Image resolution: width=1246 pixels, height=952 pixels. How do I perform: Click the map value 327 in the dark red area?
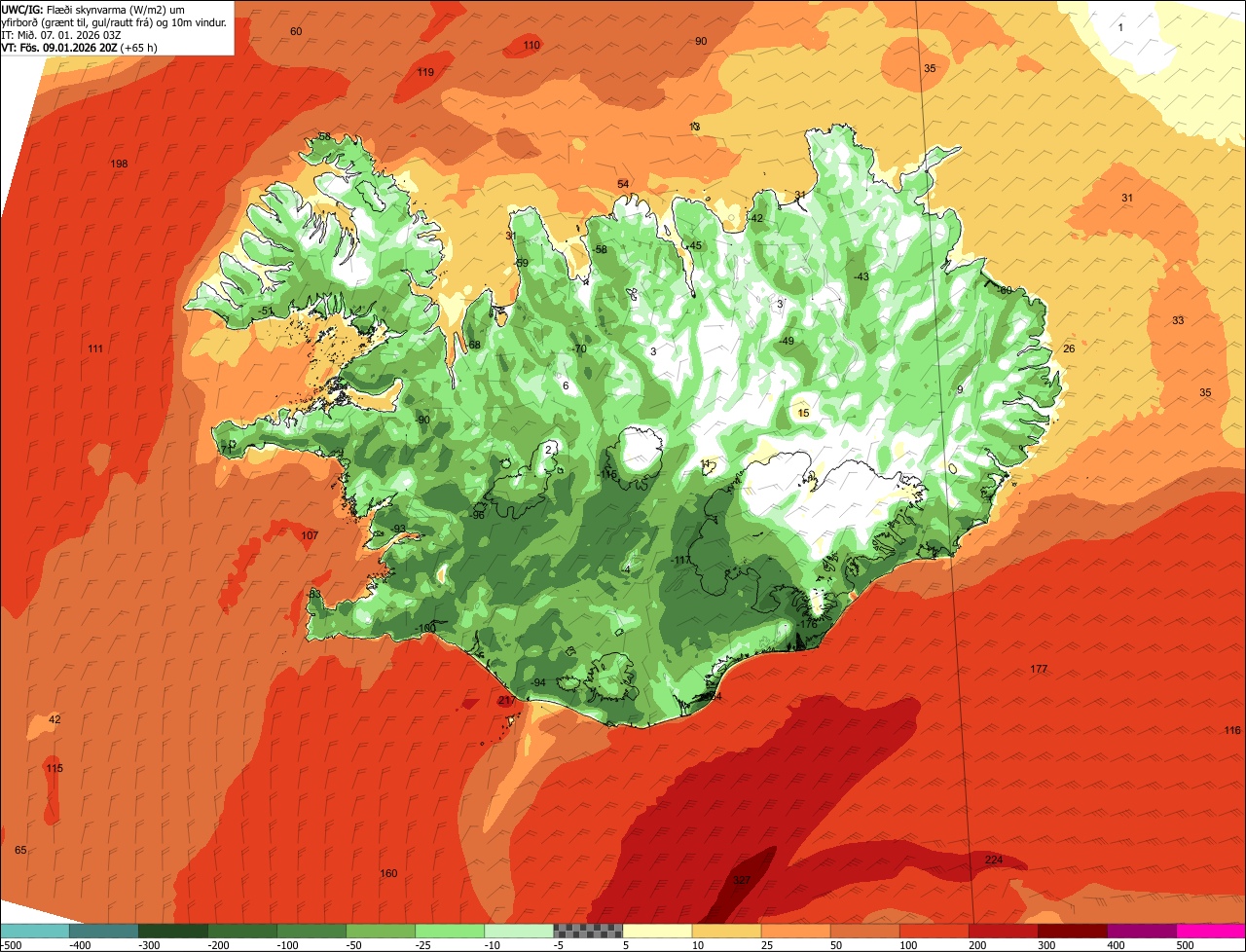pyautogui.click(x=742, y=880)
